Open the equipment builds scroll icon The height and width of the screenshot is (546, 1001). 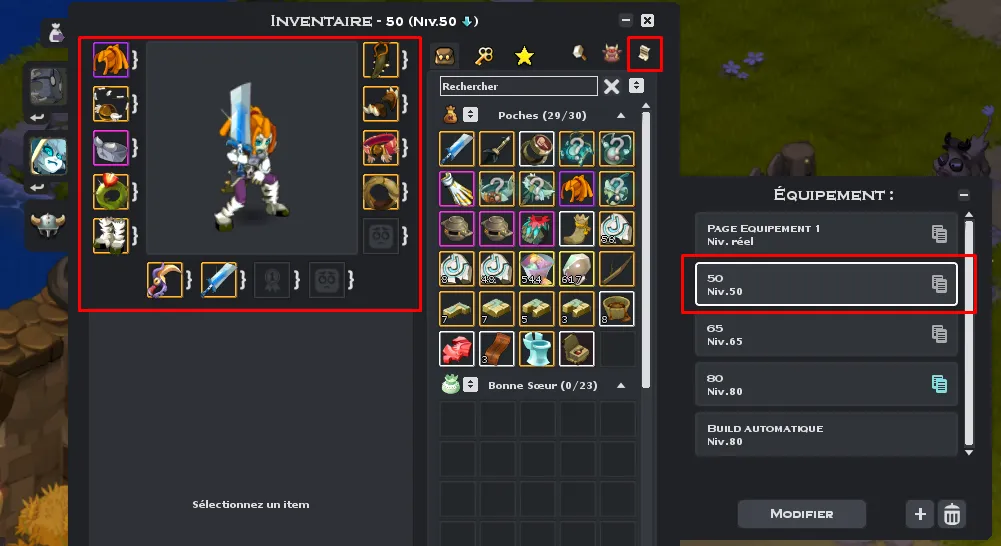click(x=644, y=55)
